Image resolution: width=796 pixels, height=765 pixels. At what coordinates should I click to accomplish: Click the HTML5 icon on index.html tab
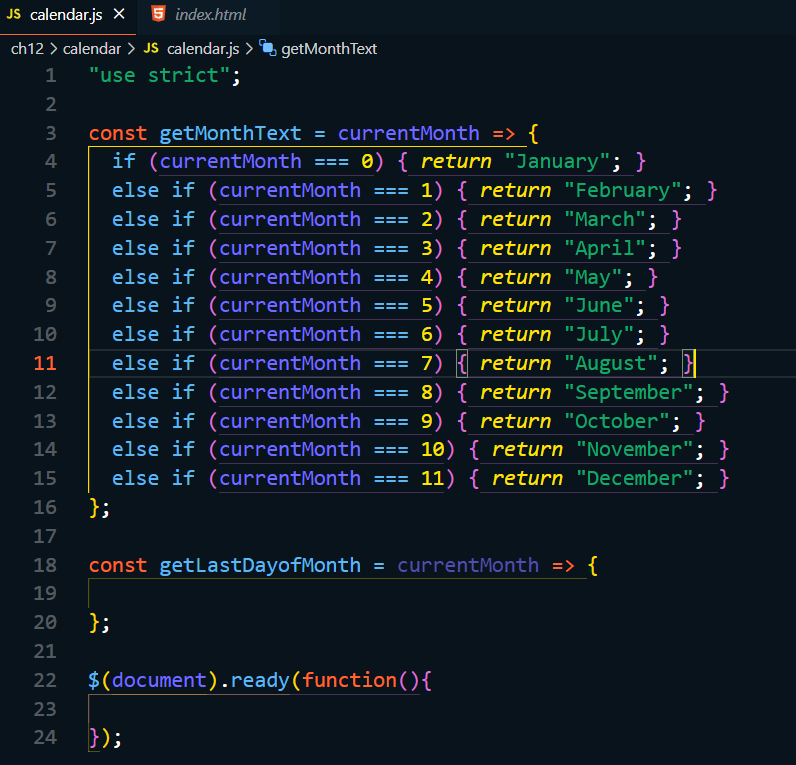click(x=158, y=14)
